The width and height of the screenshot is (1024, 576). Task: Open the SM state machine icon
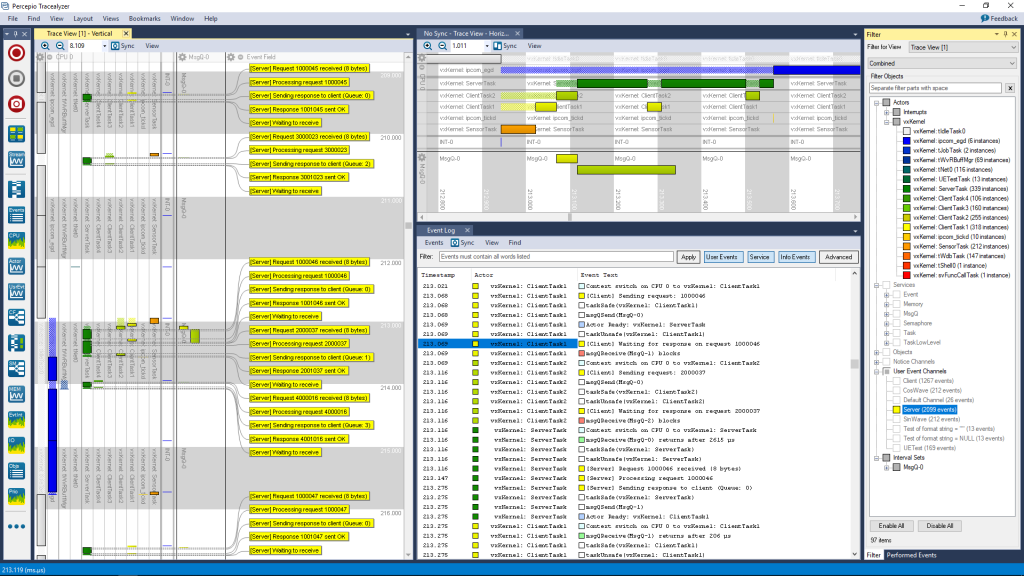[x=16, y=368]
